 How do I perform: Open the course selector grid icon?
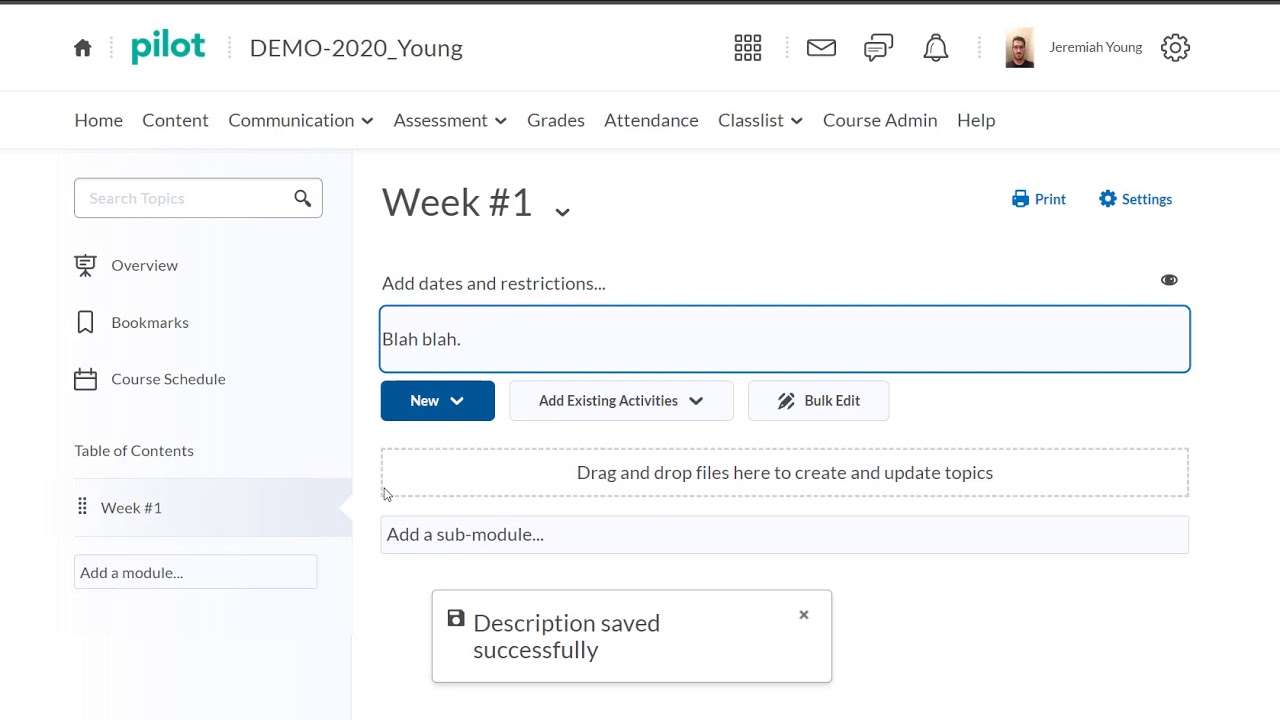748,48
